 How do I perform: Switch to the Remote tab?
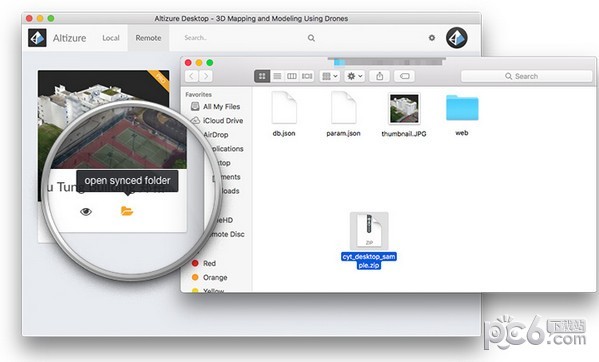point(148,38)
